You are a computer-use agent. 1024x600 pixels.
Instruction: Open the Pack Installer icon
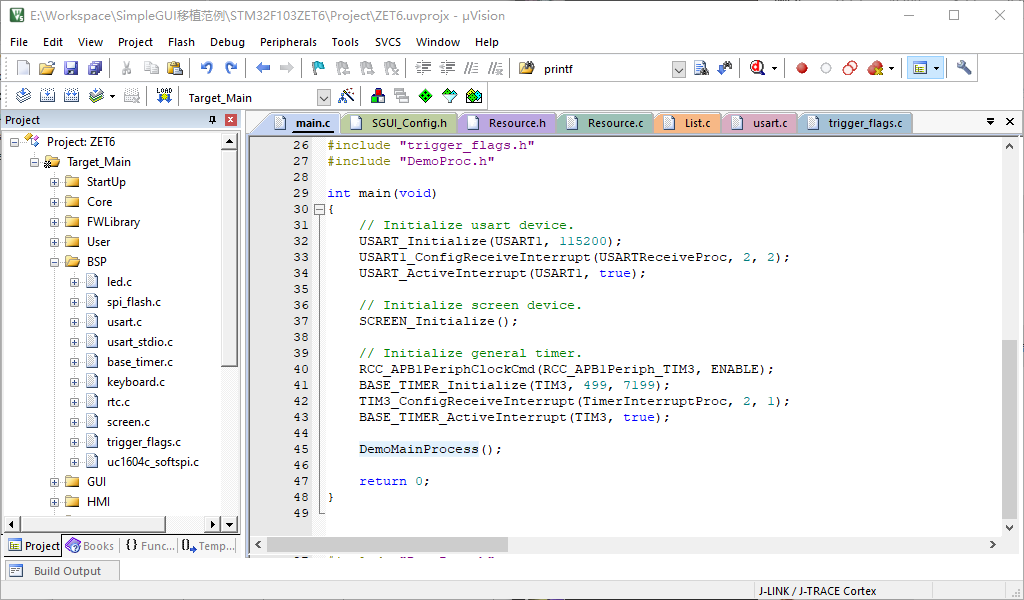click(473, 97)
